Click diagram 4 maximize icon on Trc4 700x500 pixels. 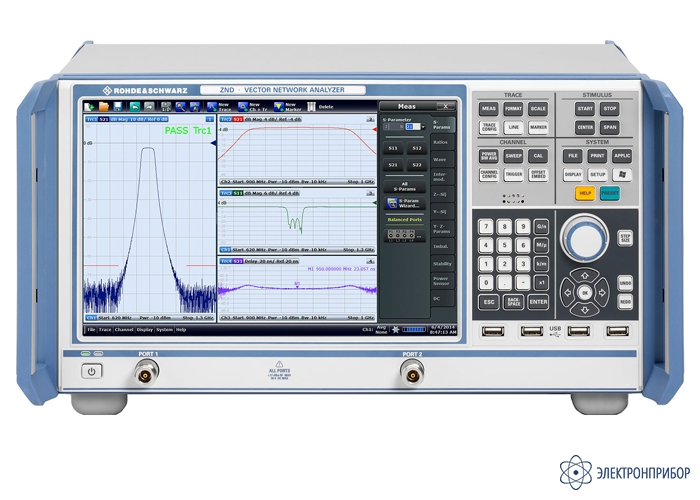click(x=370, y=261)
